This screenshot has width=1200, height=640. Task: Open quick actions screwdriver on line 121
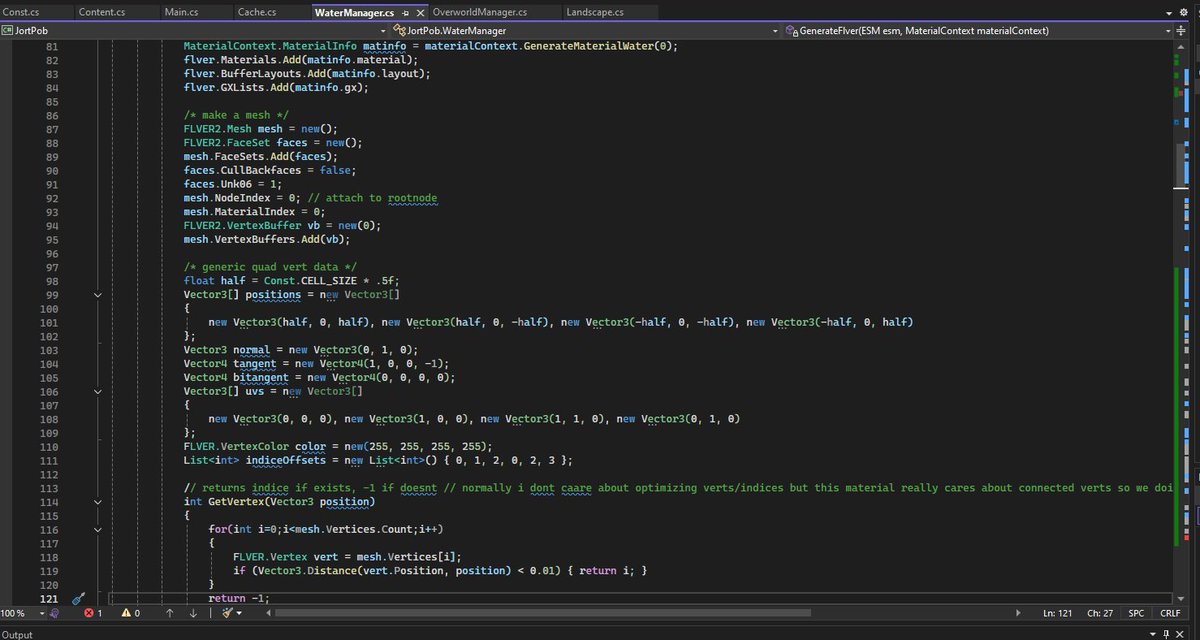coord(78,598)
